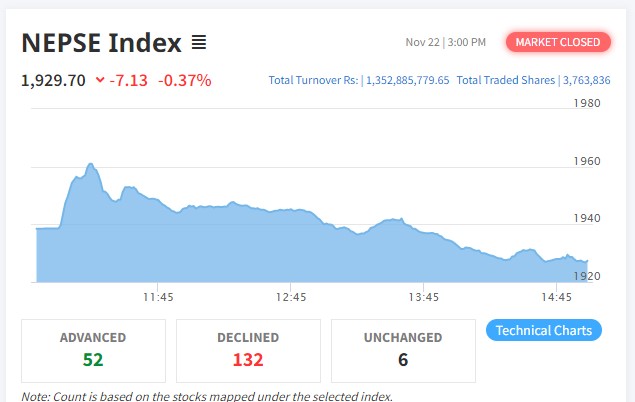Image resolution: width=635 pixels, height=402 pixels.
Task: Click the 13:45 time axis label
Action: click(x=424, y=297)
